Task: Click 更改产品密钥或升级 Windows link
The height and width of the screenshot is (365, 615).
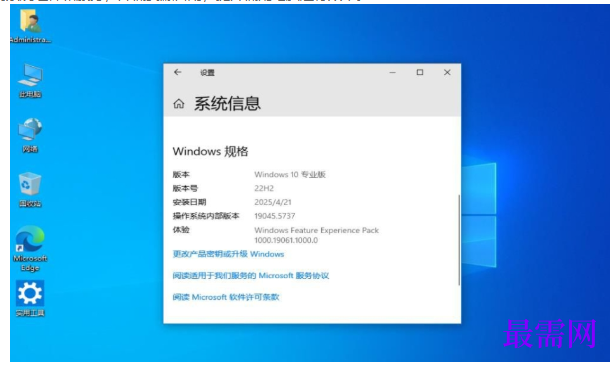Action: click(x=228, y=254)
